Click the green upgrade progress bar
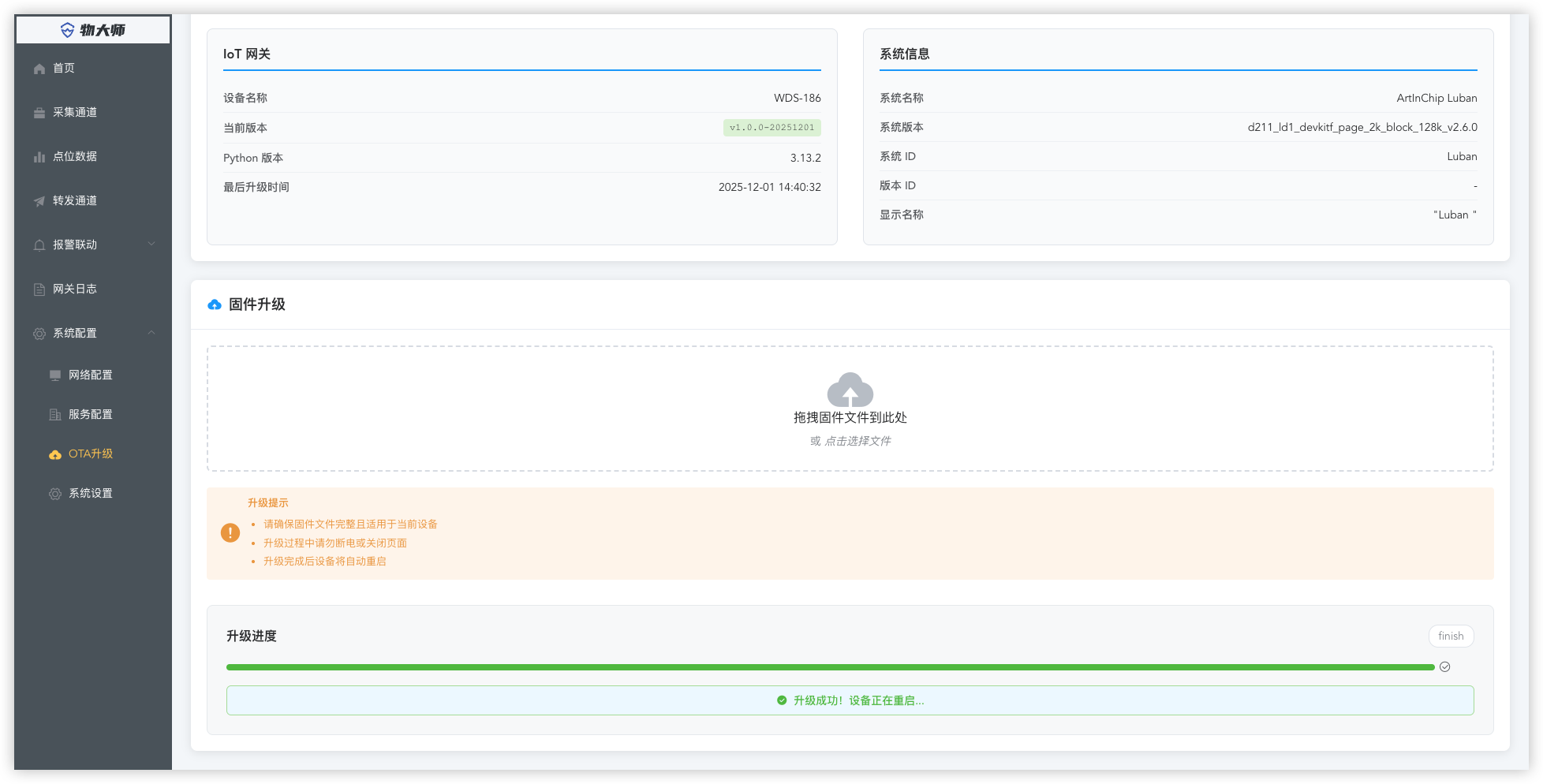 pos(830,667)
